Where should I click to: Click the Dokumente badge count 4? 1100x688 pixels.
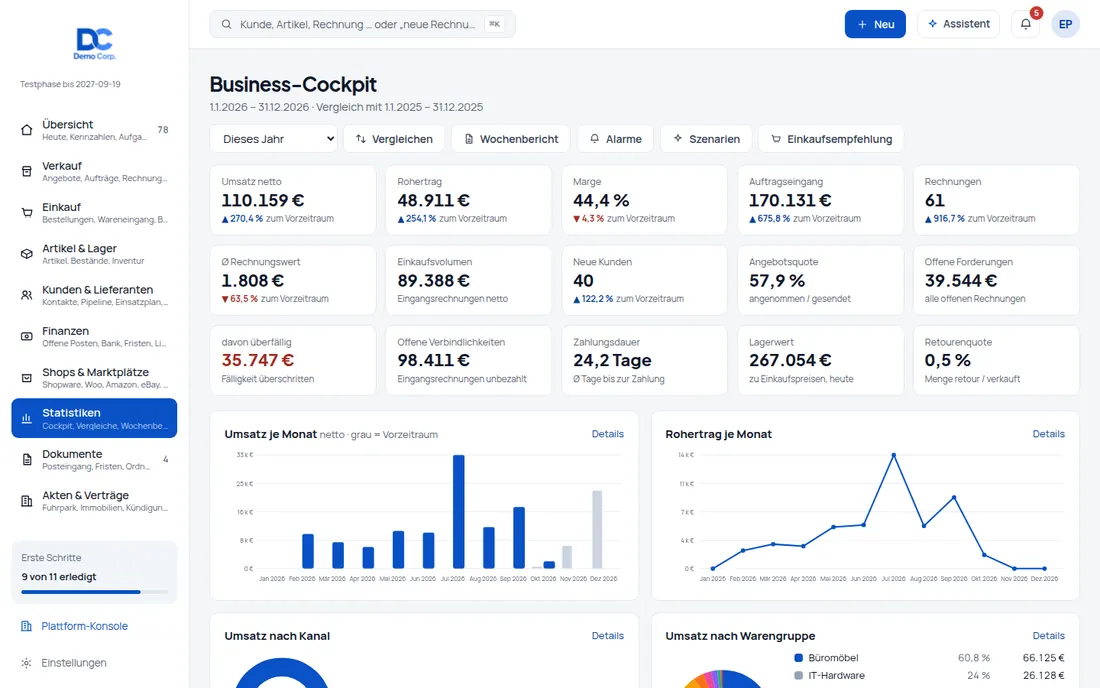166,460
